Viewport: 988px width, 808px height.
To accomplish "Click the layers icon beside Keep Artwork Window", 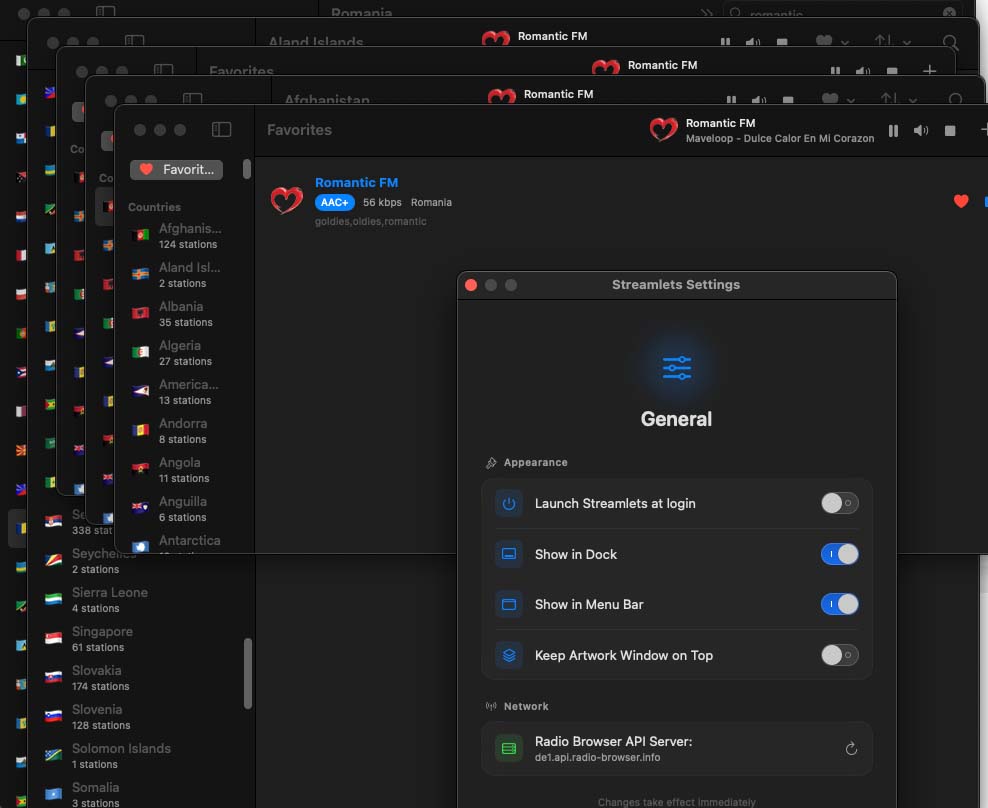I will pos(508,655).
